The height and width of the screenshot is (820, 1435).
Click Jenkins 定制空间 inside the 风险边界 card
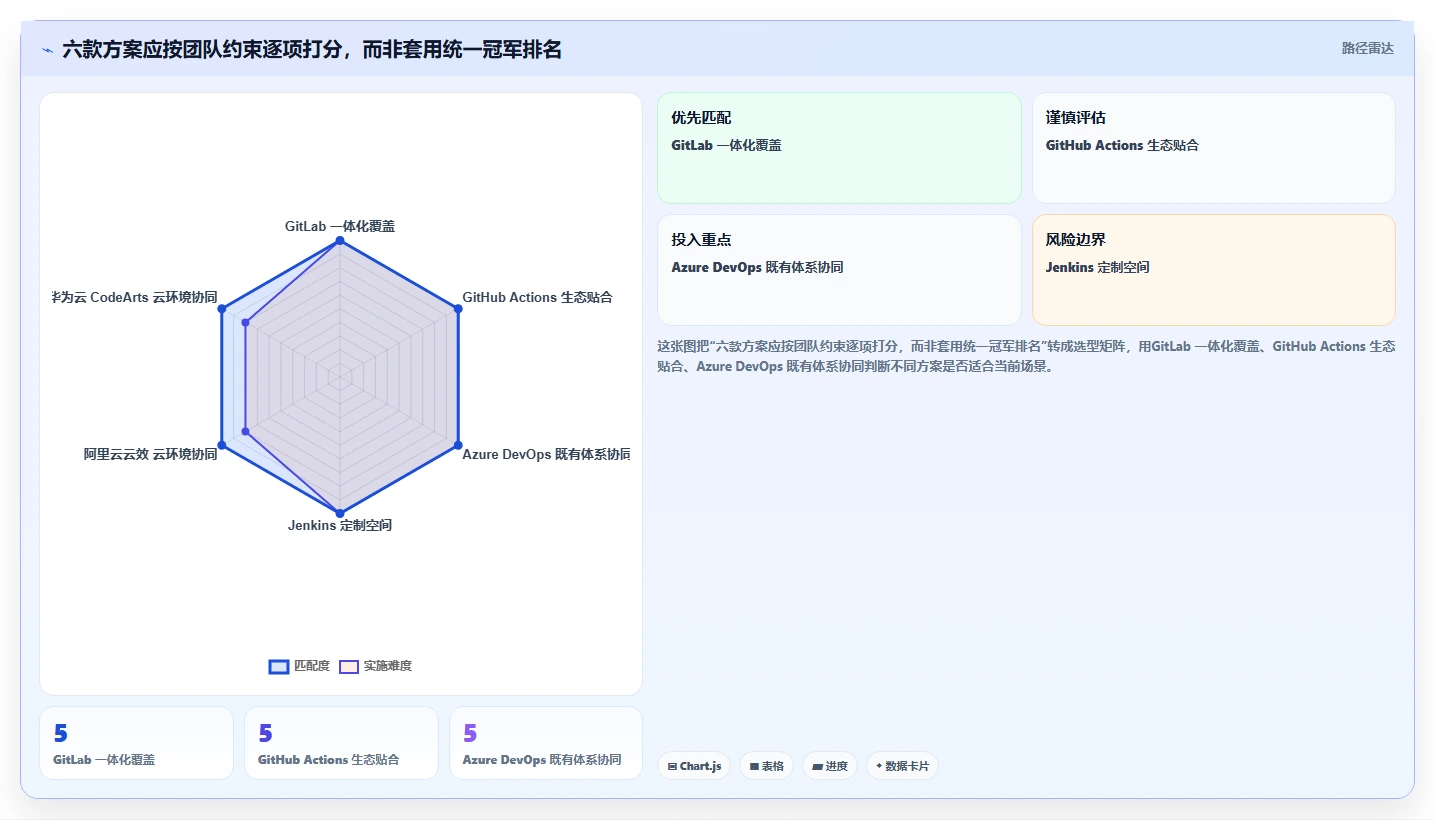[1097, 267]
